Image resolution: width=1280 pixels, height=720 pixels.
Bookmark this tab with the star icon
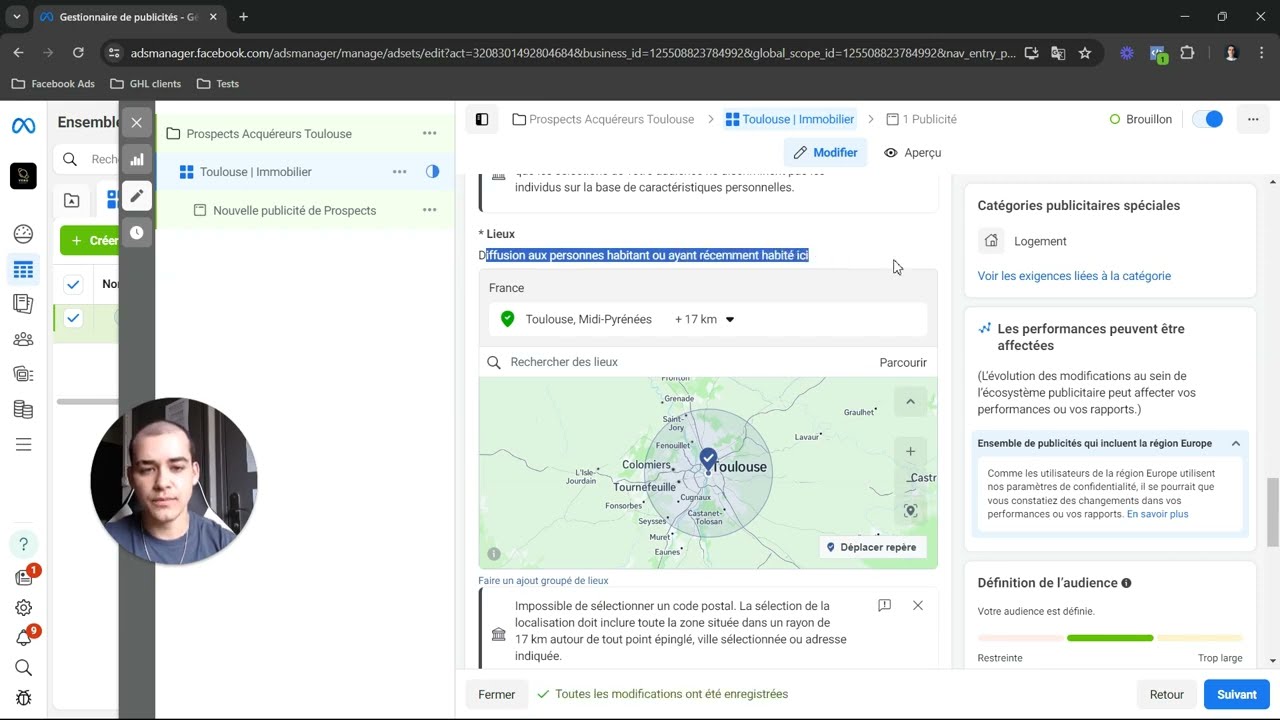[1085, 53]
